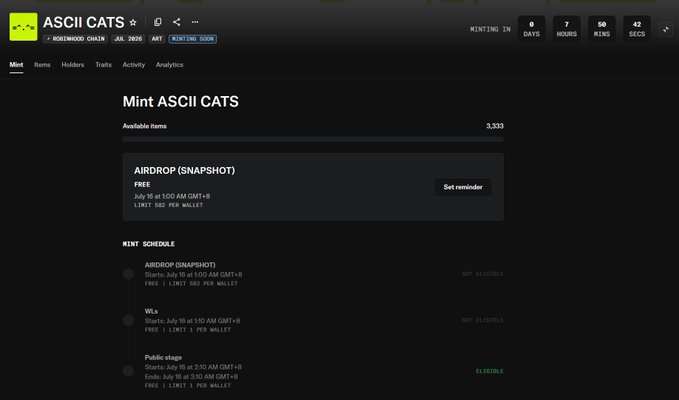
Task: Click the Mint ASCII CATS heading
Action: (181, 101)
